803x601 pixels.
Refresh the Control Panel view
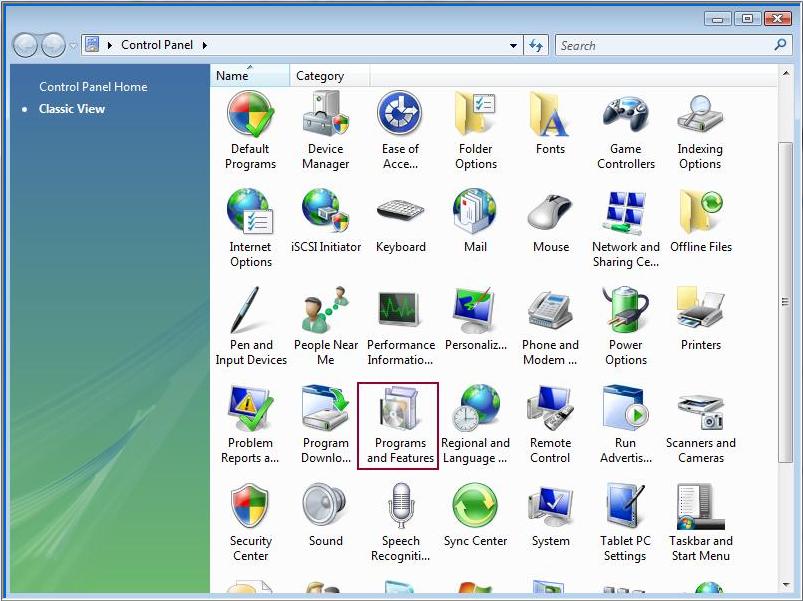pyautogui.click(x=536, y=46)
